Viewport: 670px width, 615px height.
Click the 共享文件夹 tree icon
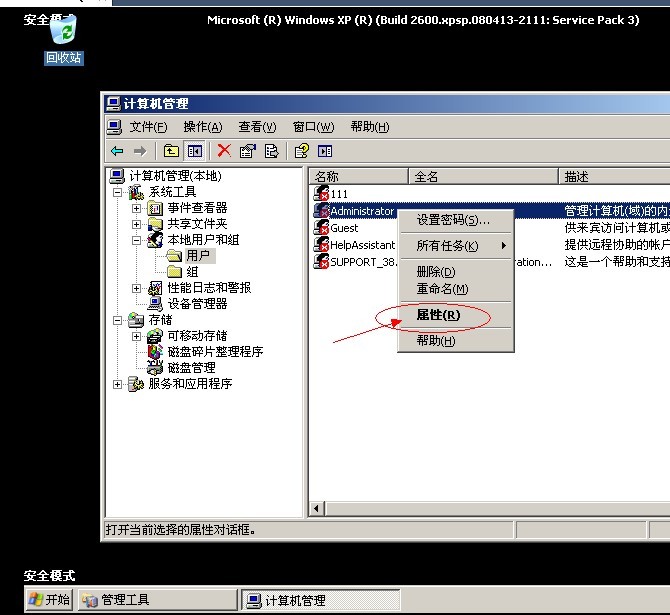pos(155,224)
